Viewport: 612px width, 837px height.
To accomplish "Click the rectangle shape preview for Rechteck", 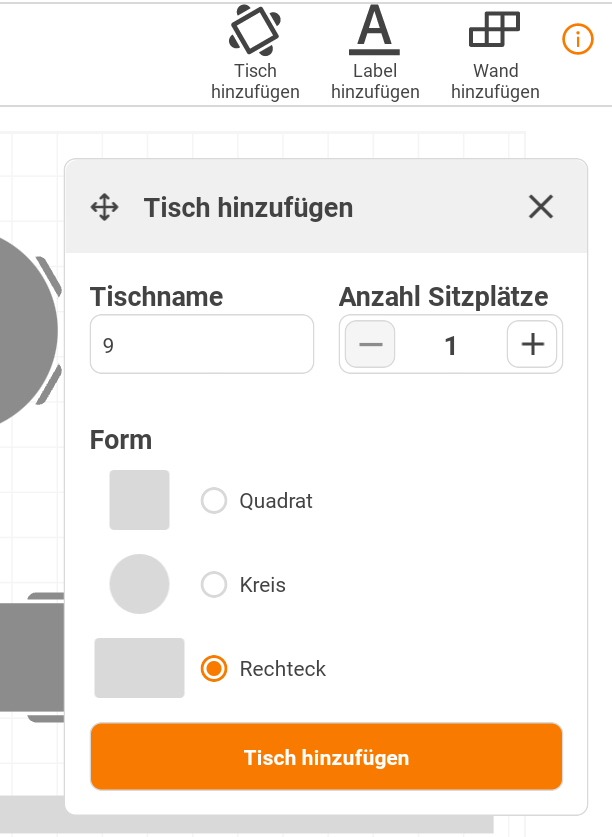I will 139,668.
